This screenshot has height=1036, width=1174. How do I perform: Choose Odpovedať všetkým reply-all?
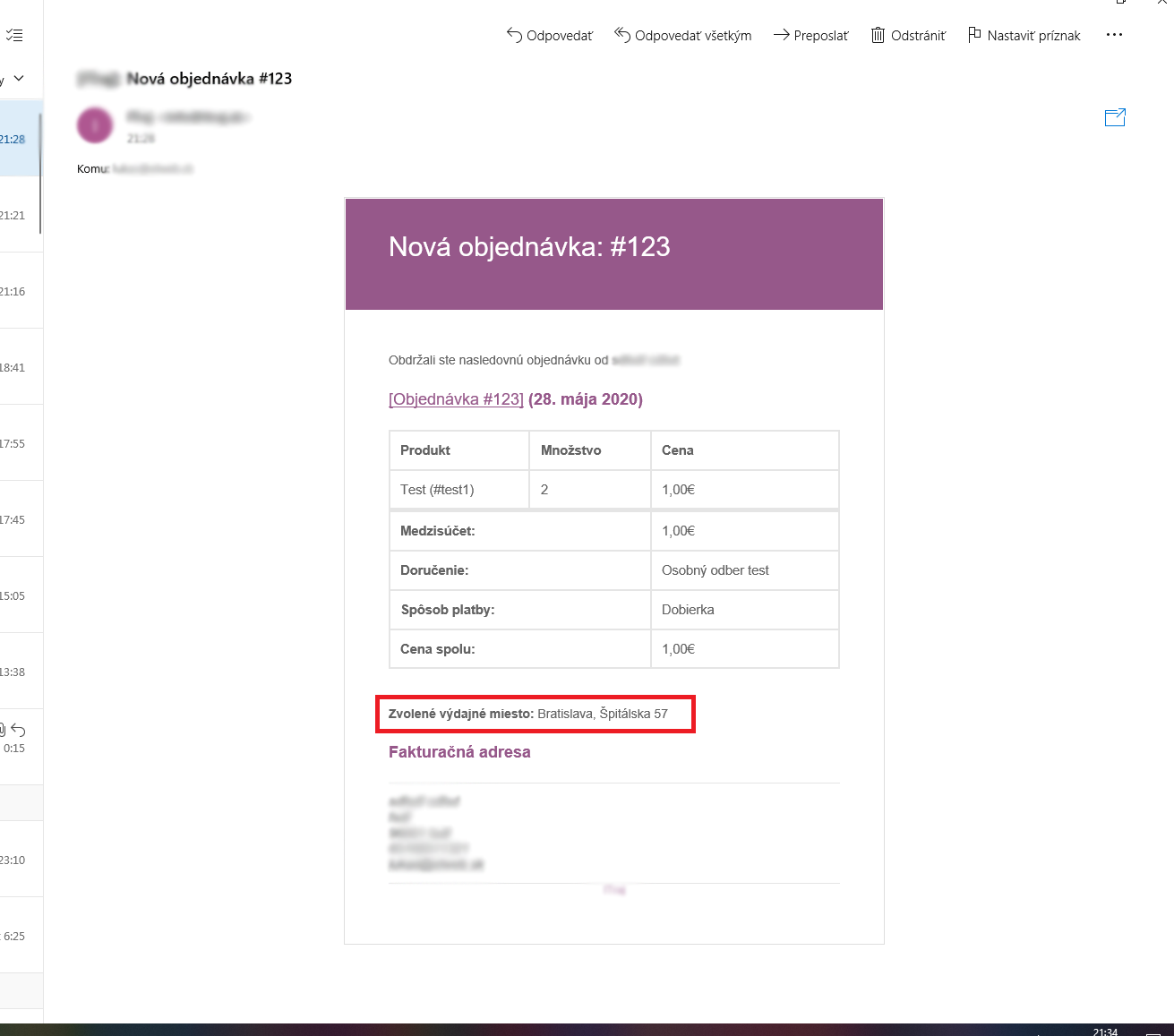pyautogui.click(x=683, y=36)
